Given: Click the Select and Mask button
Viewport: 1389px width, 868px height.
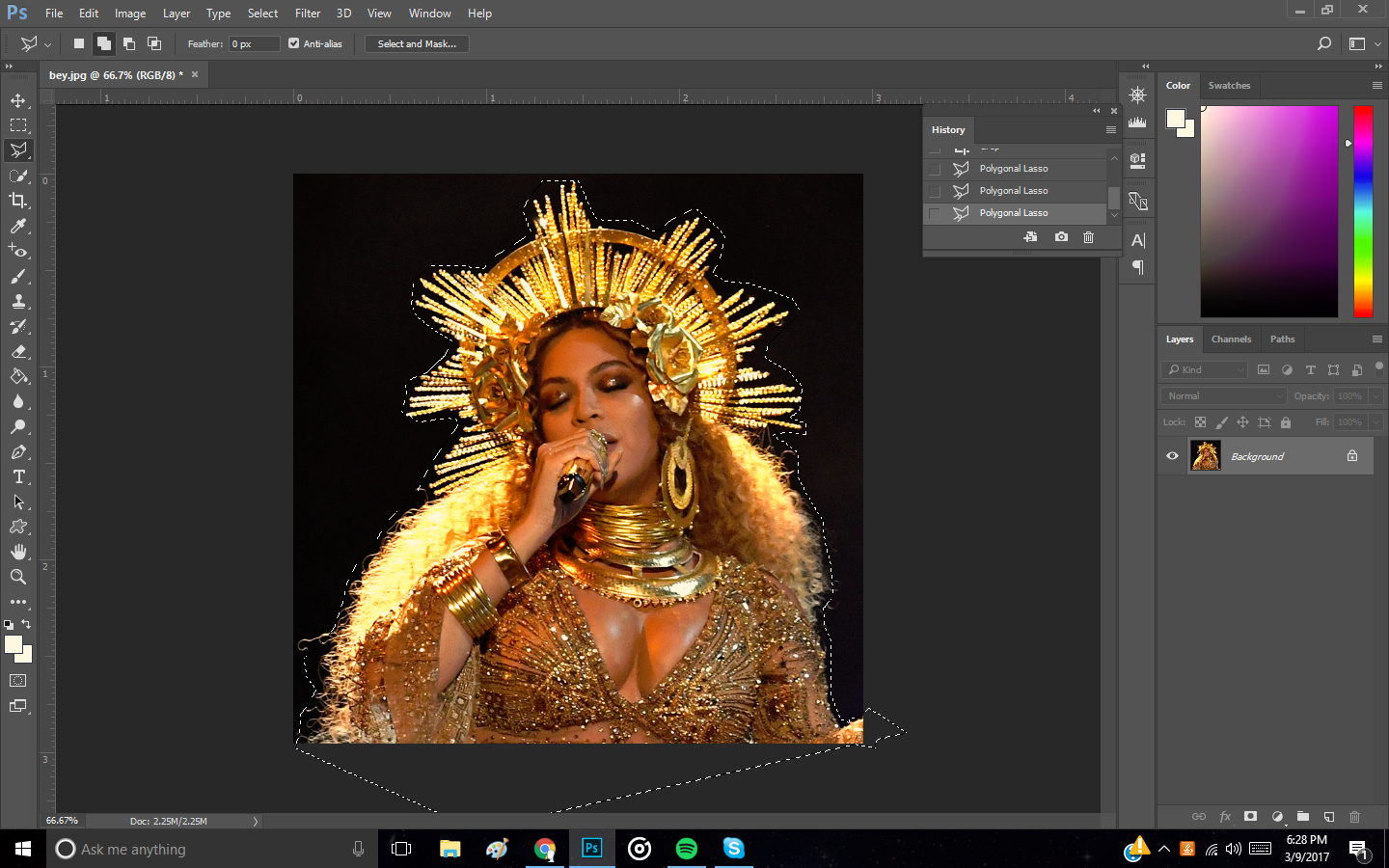Looking at the screenshot, I should tap(417, 43).
